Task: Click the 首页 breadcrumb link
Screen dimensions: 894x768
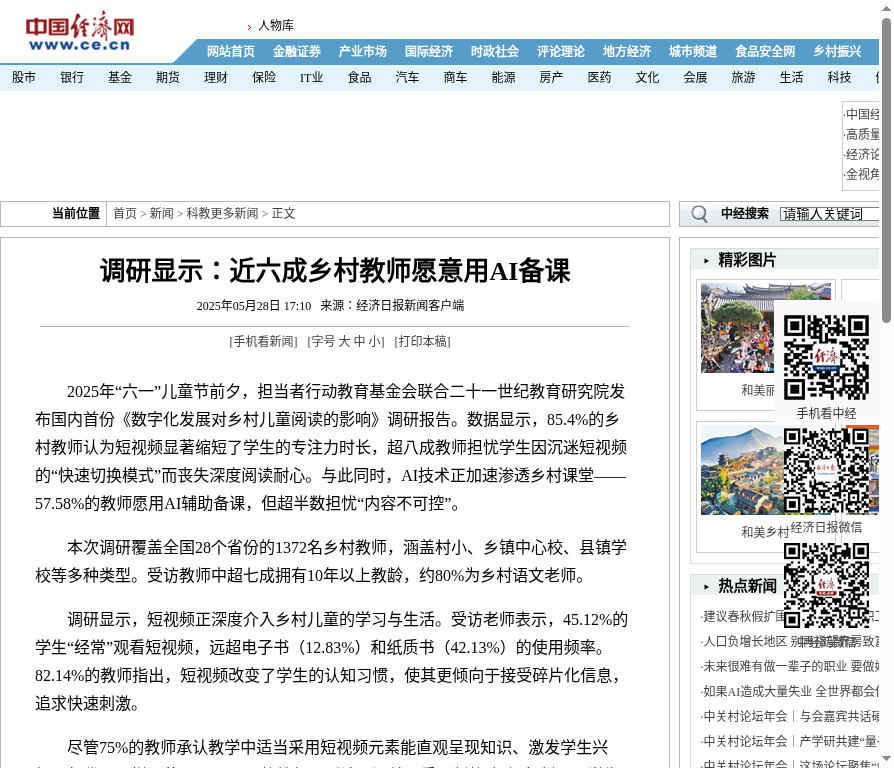Action: click(125, 214)
